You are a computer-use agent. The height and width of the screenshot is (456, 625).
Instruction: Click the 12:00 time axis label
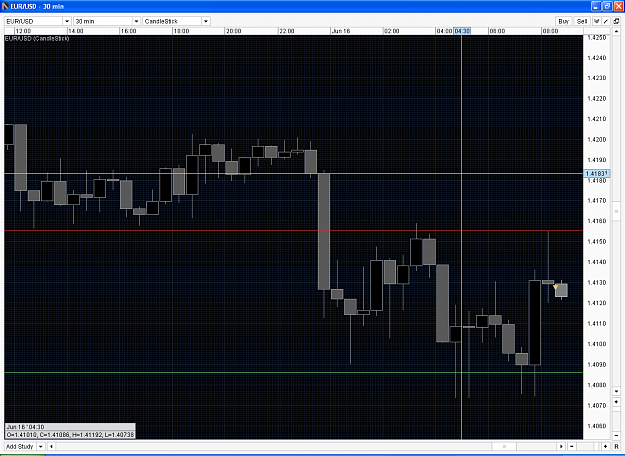pos(23,31)
